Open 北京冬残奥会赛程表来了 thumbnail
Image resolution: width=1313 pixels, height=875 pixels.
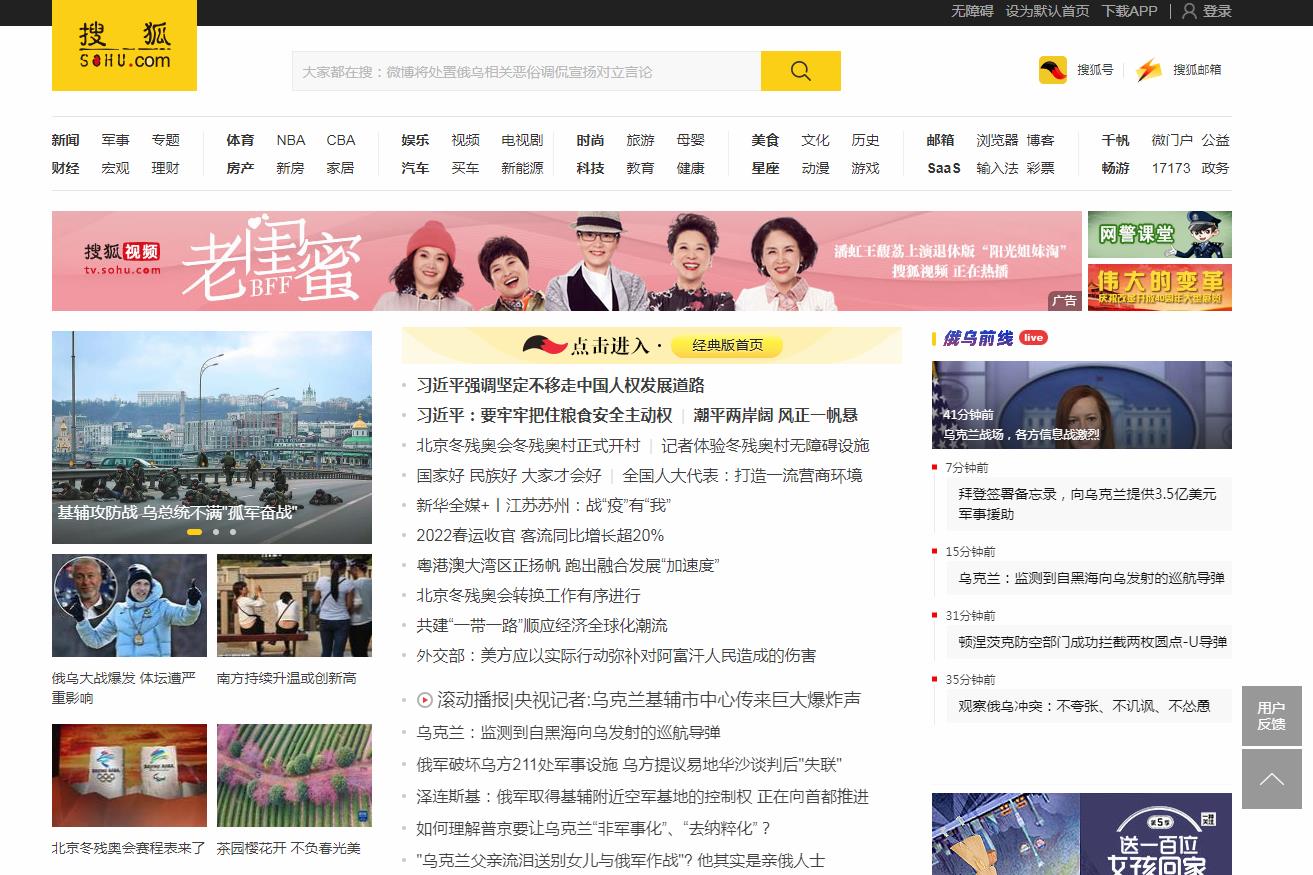tap(129, 776)
